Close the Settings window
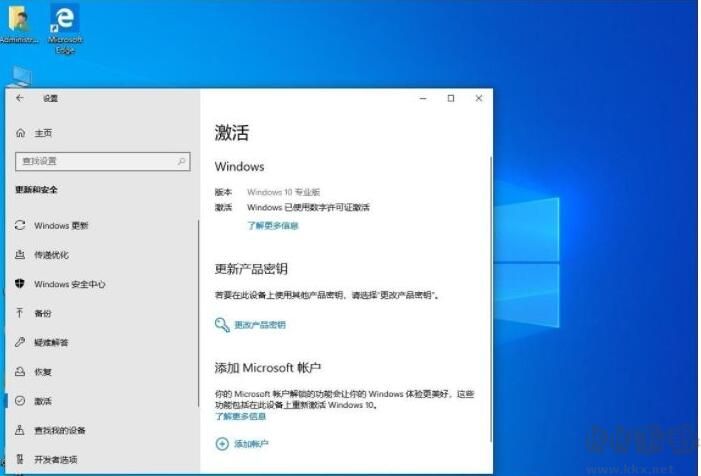 click(x=478, y=98)
